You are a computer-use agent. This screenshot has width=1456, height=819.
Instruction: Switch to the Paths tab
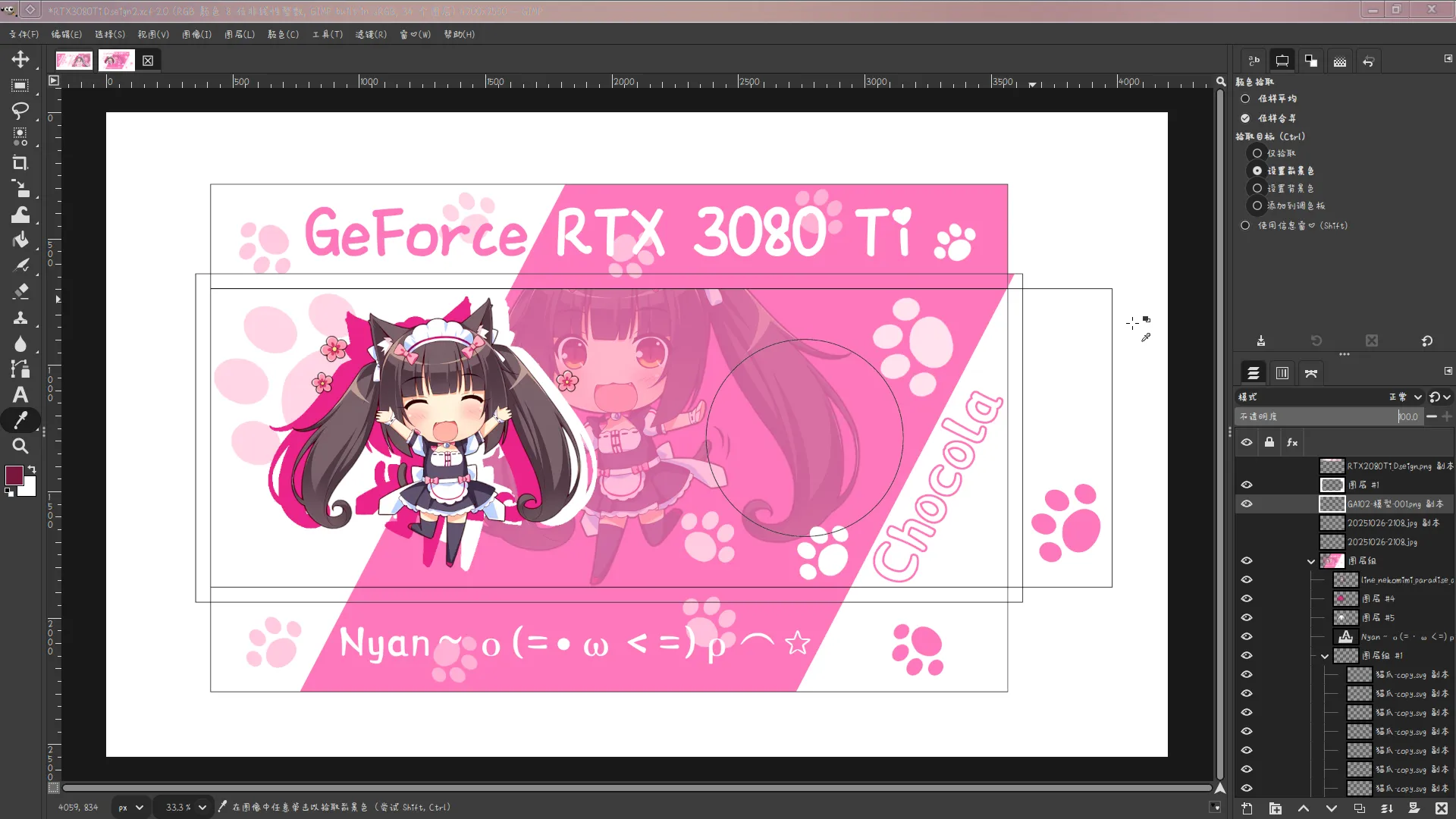pyautogui.click(x=1311, y=373)
